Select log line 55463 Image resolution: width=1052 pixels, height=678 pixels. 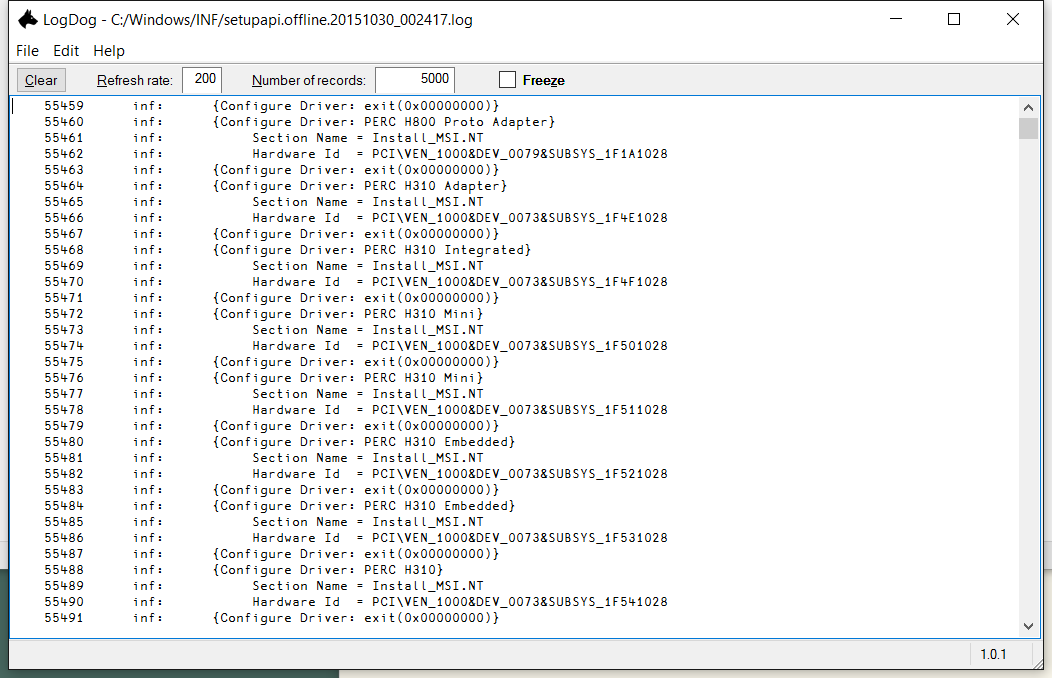[x=272, y=170]
